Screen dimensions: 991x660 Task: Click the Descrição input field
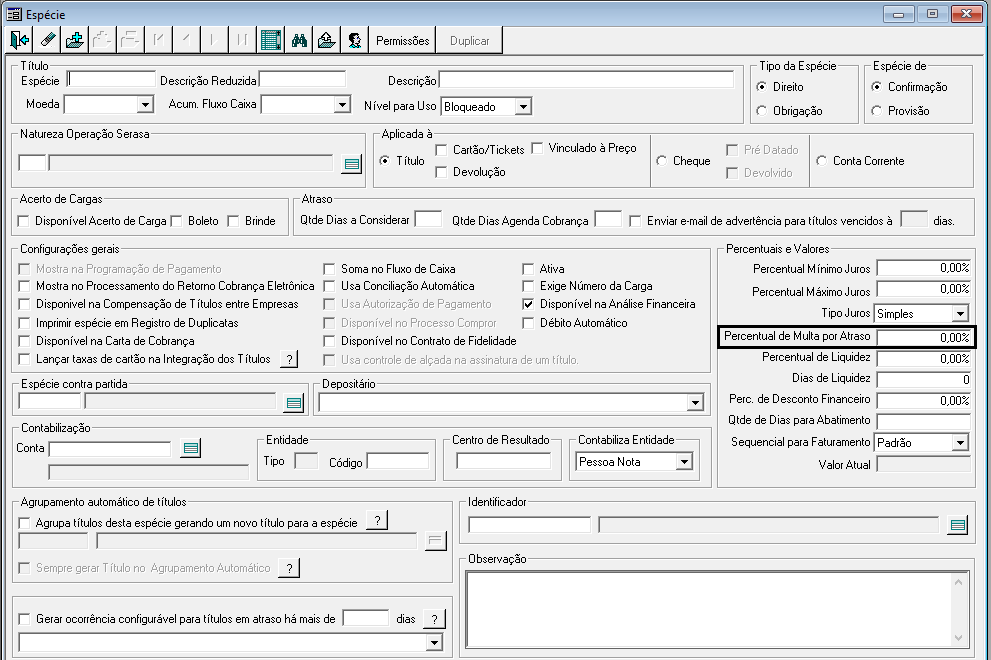click(587, 80)
